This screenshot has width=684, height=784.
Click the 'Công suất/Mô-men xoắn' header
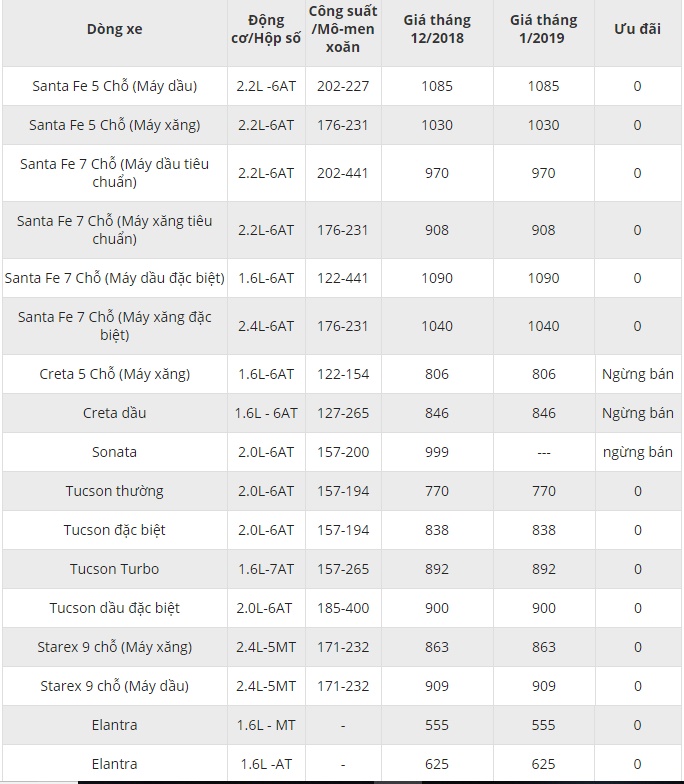343,29
